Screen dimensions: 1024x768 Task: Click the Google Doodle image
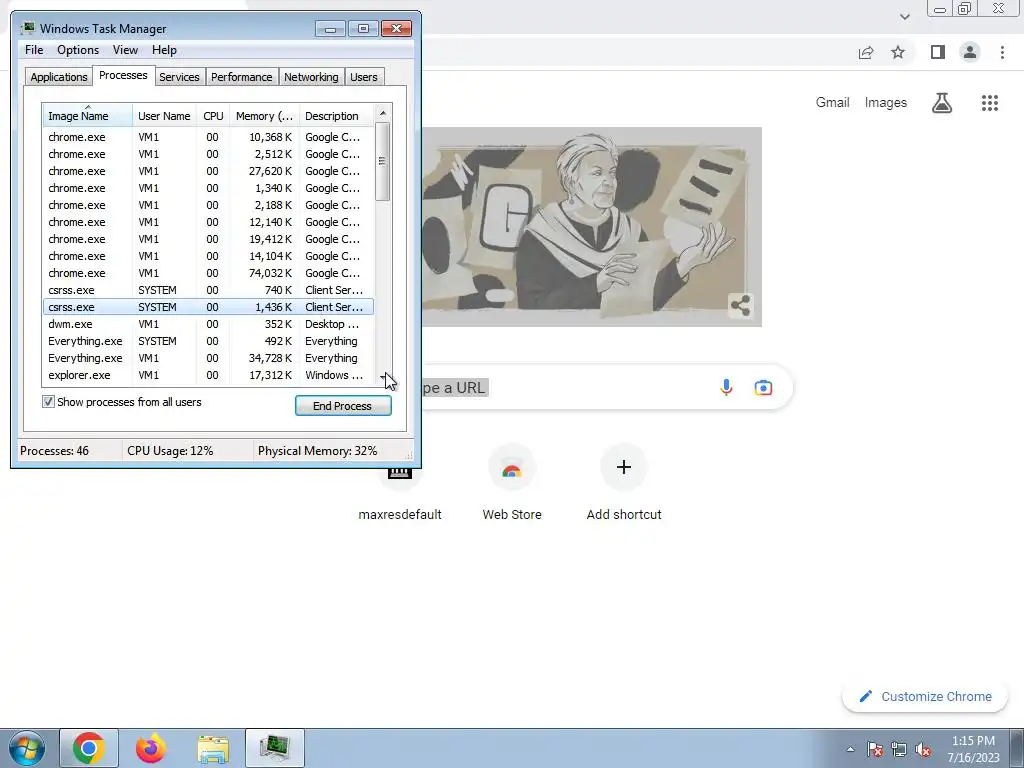tap(592, 227)
